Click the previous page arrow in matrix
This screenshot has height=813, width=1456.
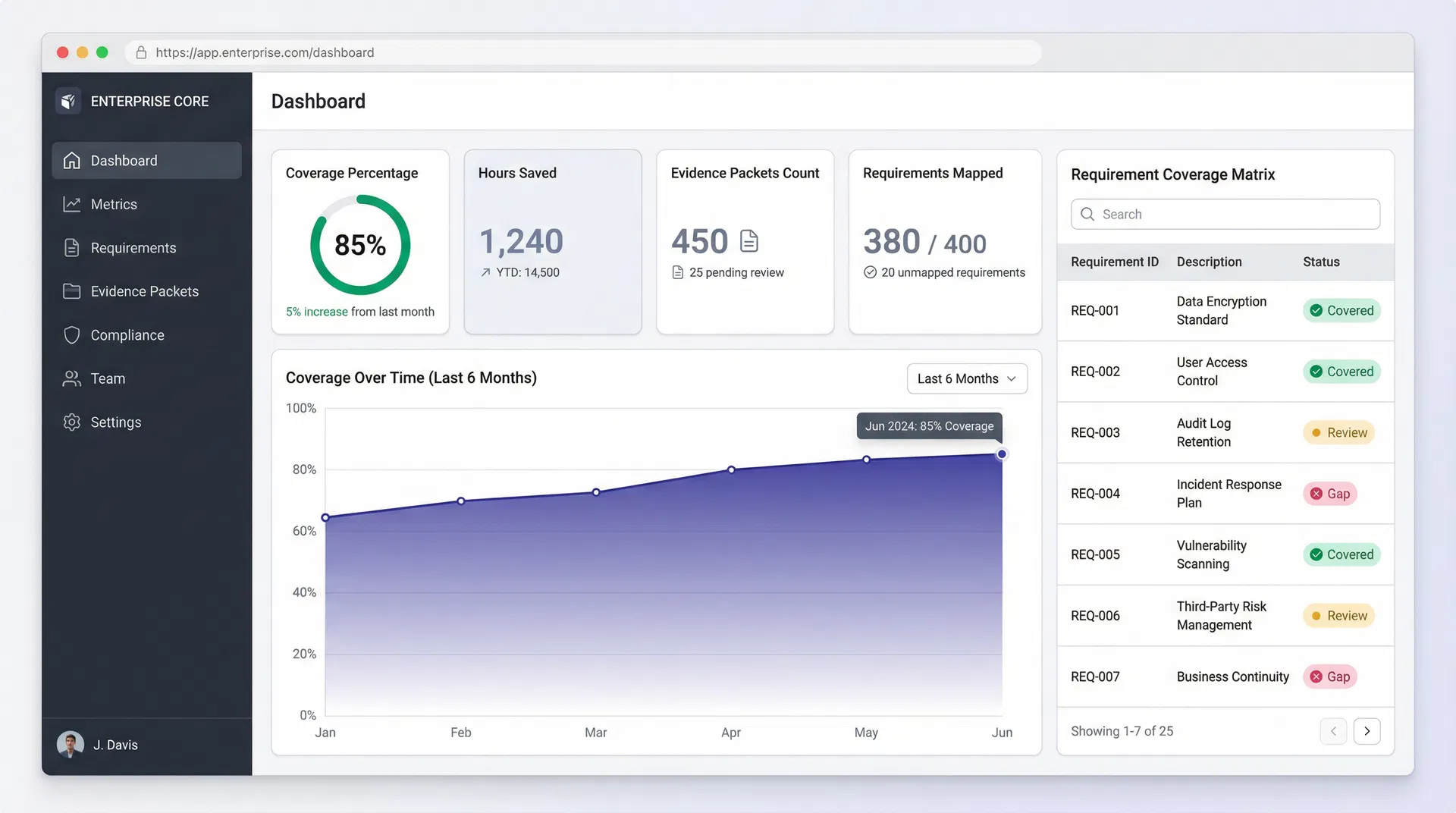click(1334, 731)
